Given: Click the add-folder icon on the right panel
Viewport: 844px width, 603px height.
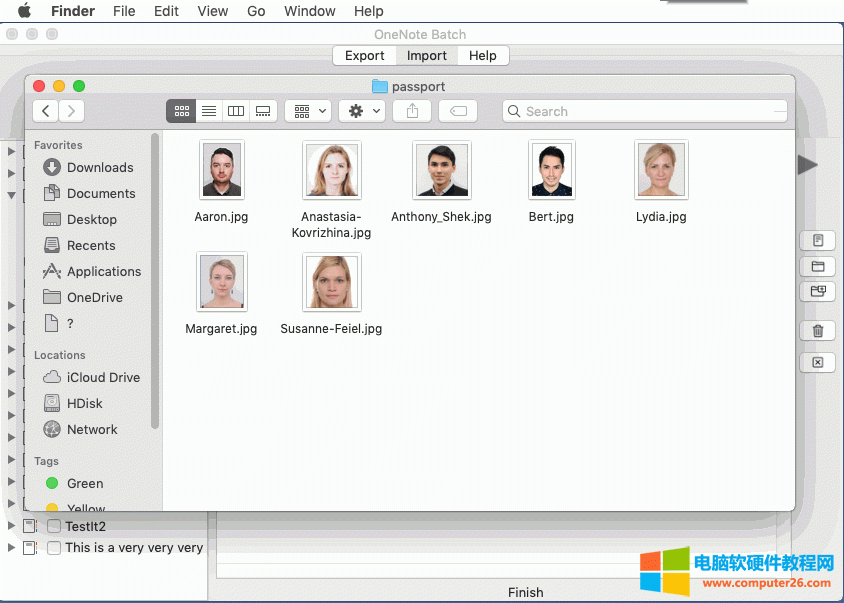Looking at the screenshot, I should tap(817, 265).
